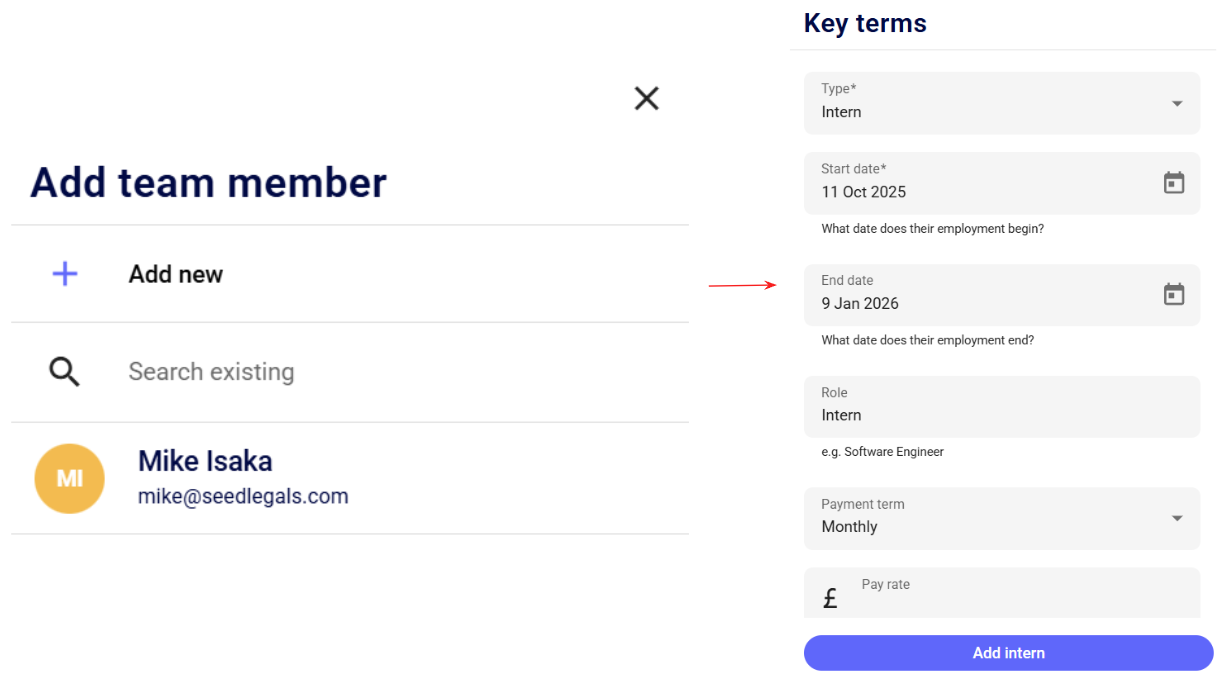Screen dimensions: 1224x684
Task: Select team member name Mike Isaka
Action: click(205, 461)
